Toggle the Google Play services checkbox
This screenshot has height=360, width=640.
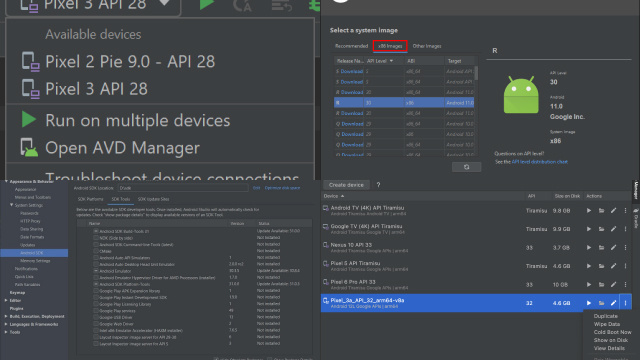(96, 311)
